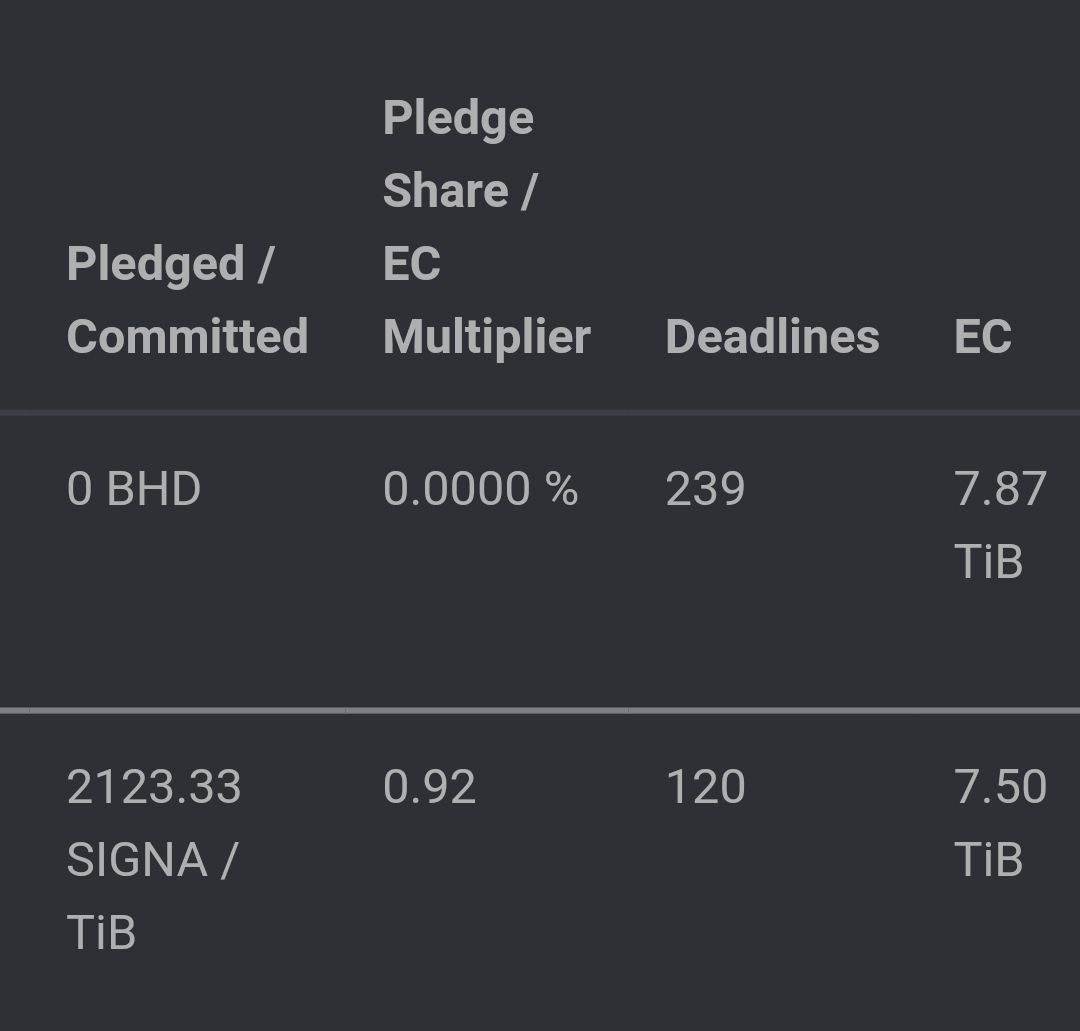Click the EC column header
Screen dimensions: 1080x1031
[x=983, y=336]
